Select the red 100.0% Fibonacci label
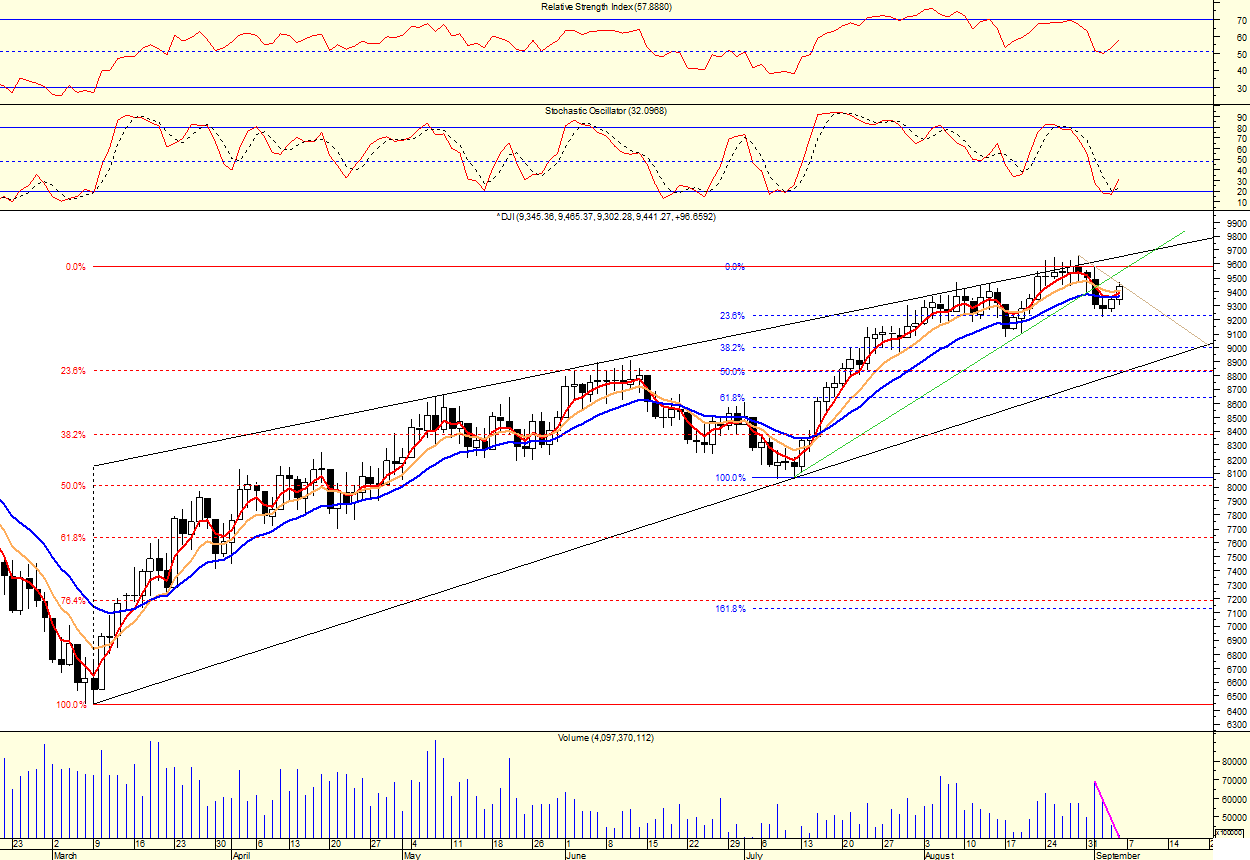Viewport: 1250px width, 860px height. [70, 705]
